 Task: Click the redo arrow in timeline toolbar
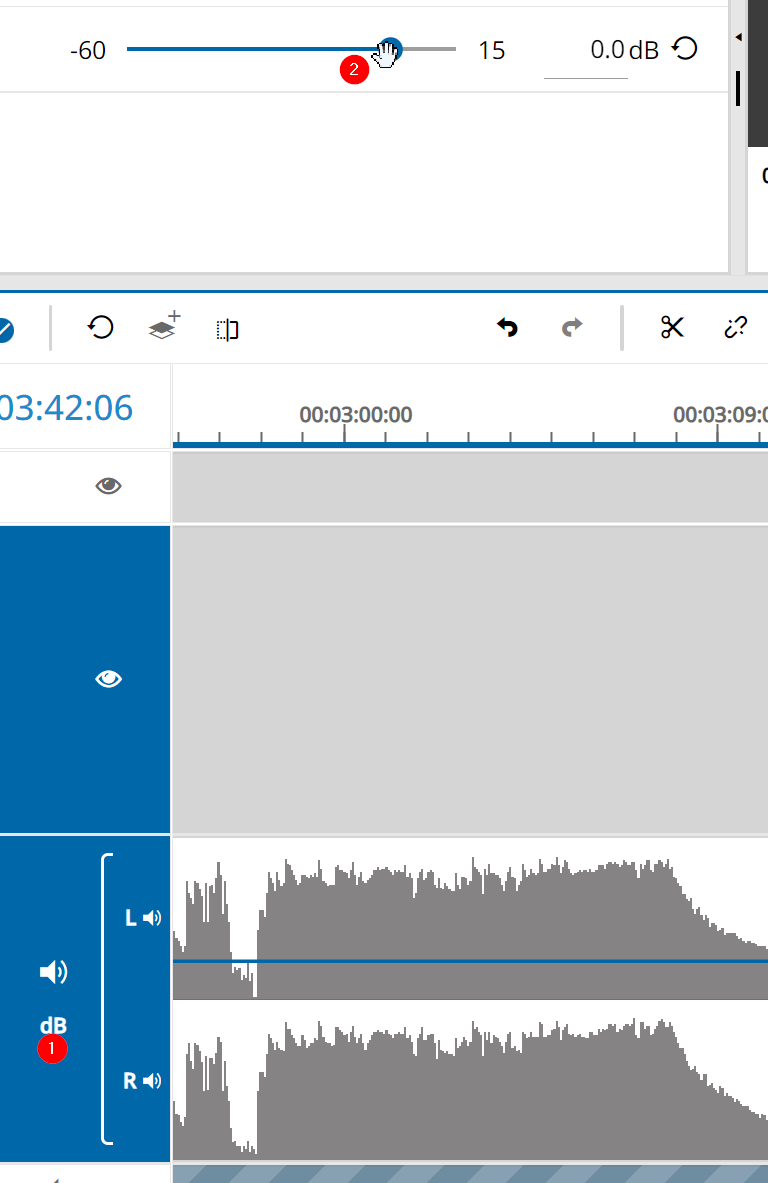point(572,327)
